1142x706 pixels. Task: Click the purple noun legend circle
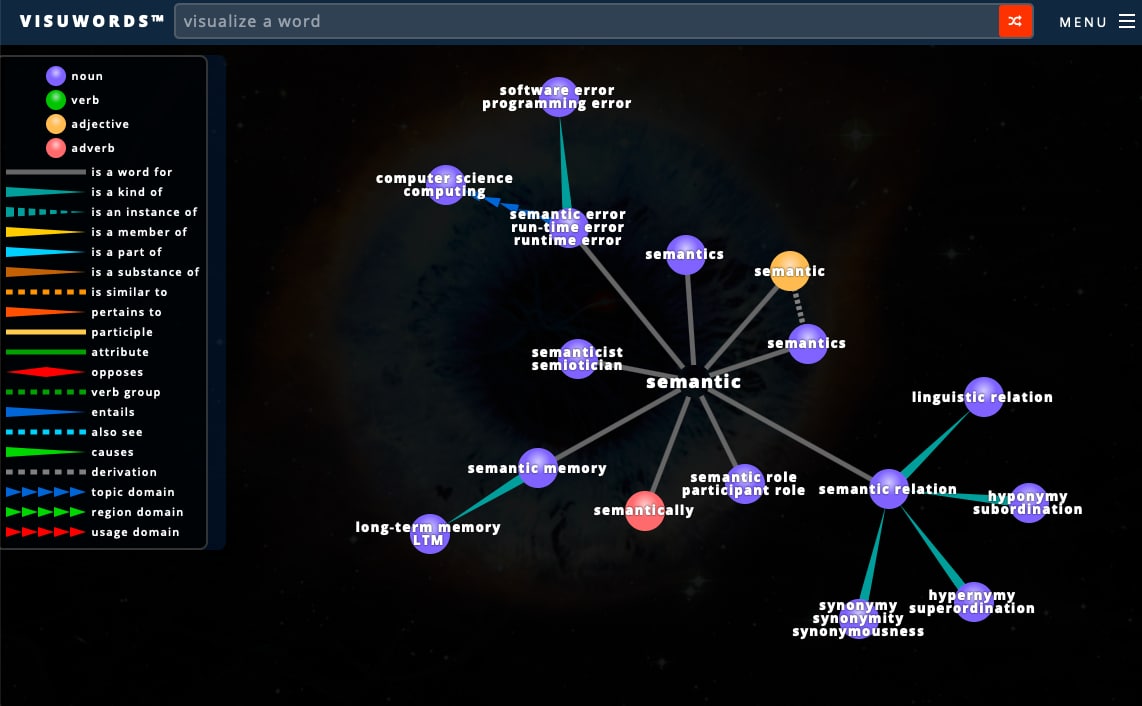(56, 76)
